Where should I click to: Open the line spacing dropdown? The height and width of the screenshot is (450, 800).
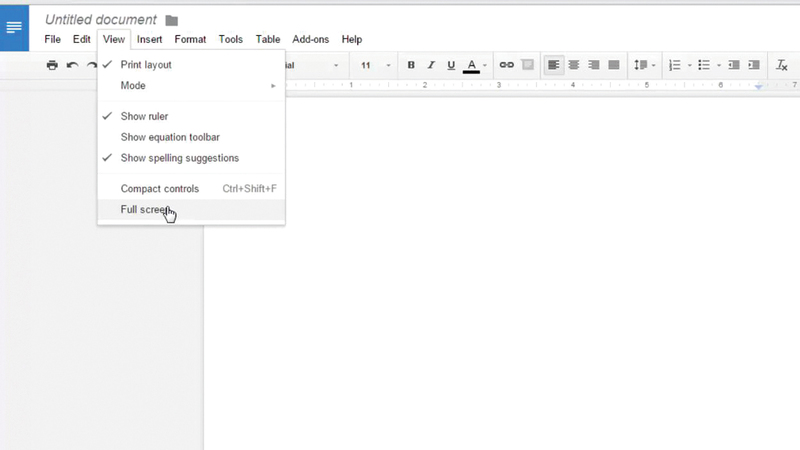point(645,65)
